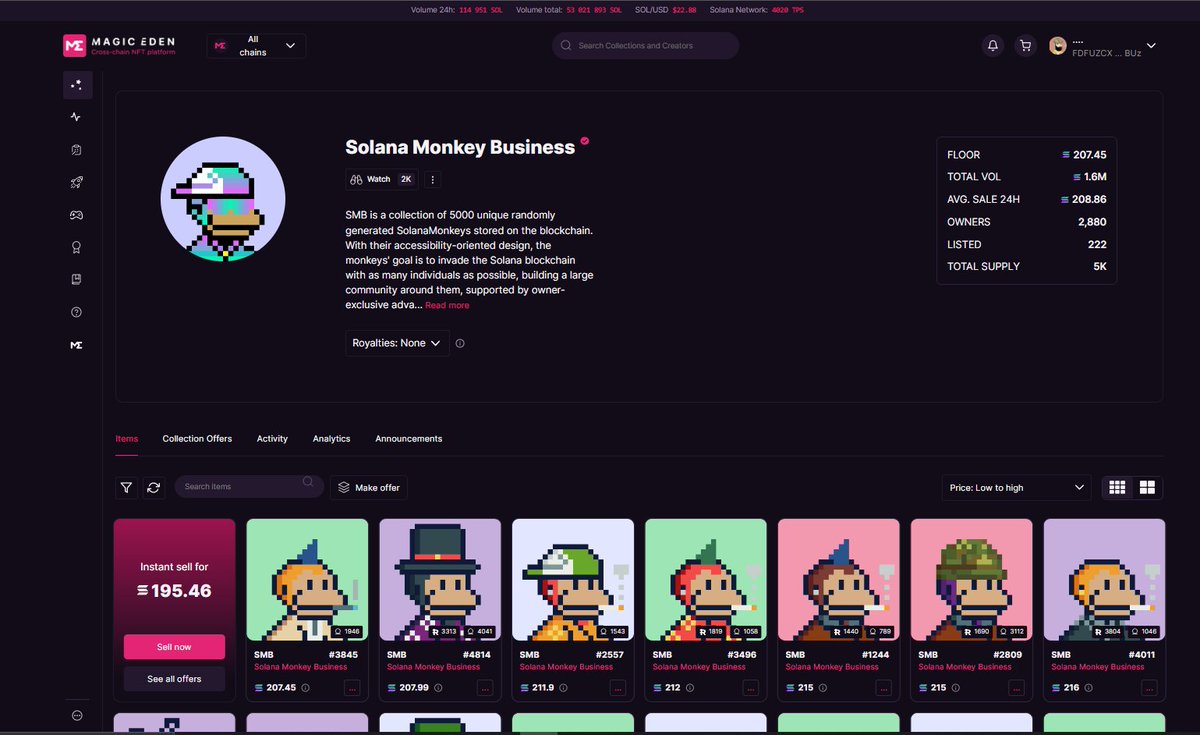
Task: Click See all offers button
Action: point(174,679)
